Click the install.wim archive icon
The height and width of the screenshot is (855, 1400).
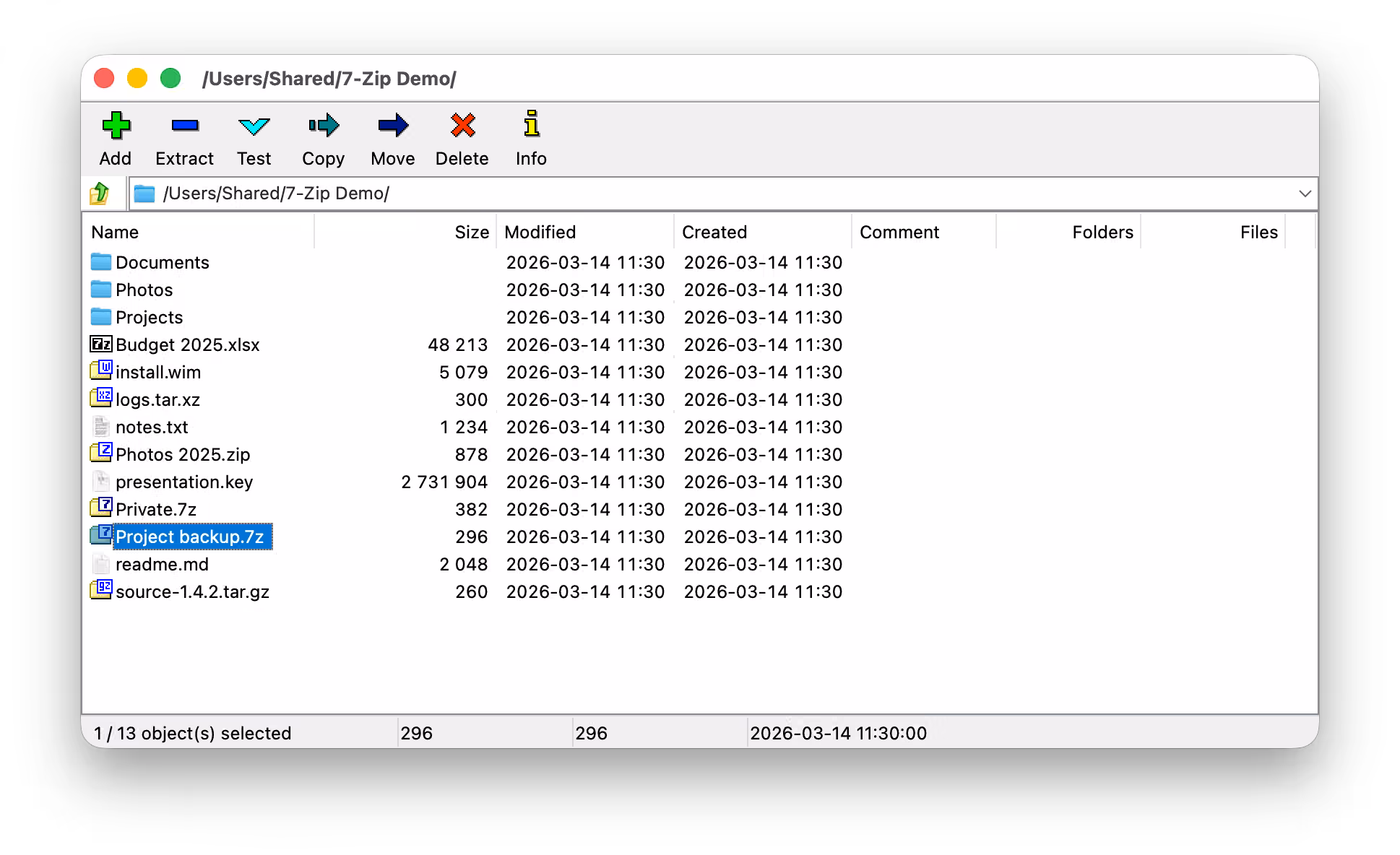[x=101, y=370]
